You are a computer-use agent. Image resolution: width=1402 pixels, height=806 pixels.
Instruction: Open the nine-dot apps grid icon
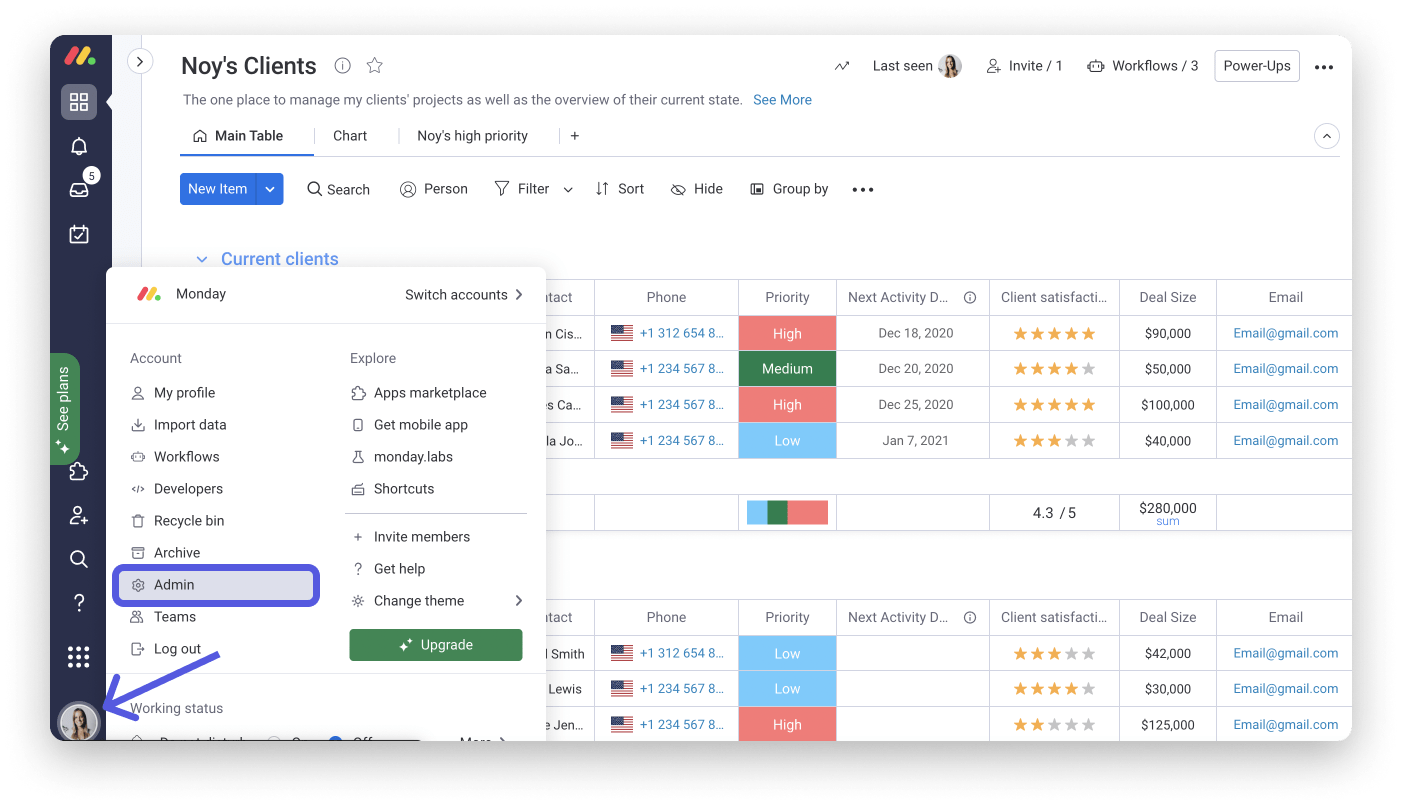(x=78, y=656)
